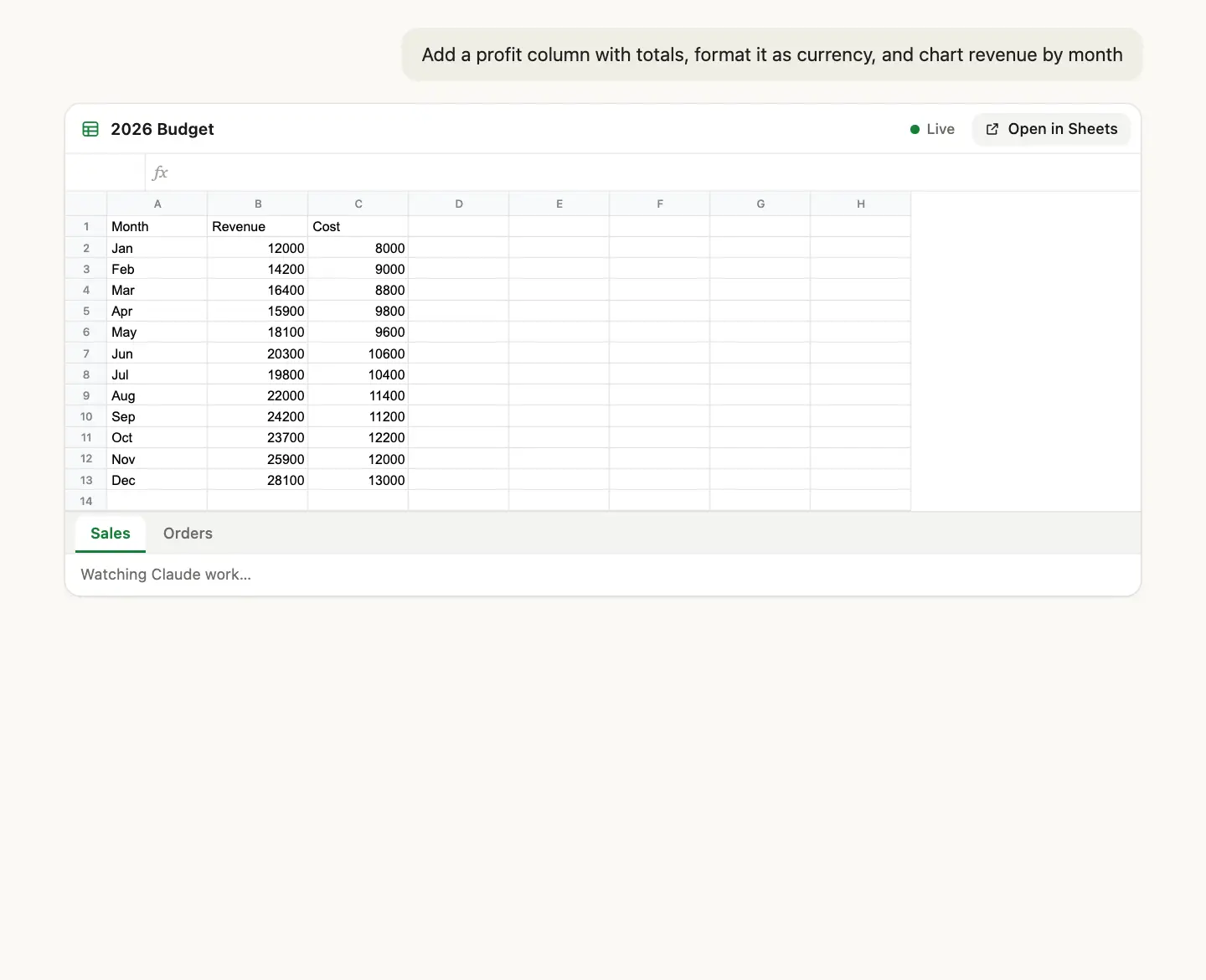Click the green Live status dot
This screenshot has height=980, width=1206.
915,129
